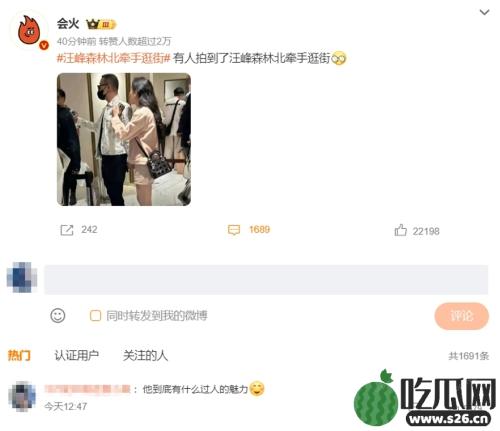
Task: Open comments via the speech bubble icon
Action: (234, 230)
